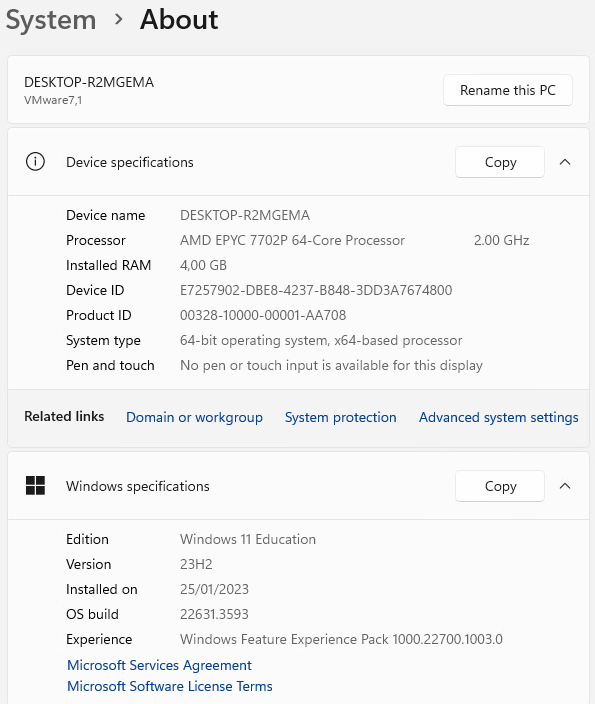Select the processor name AMD EPYC 7702P

(x=234, y=240)
